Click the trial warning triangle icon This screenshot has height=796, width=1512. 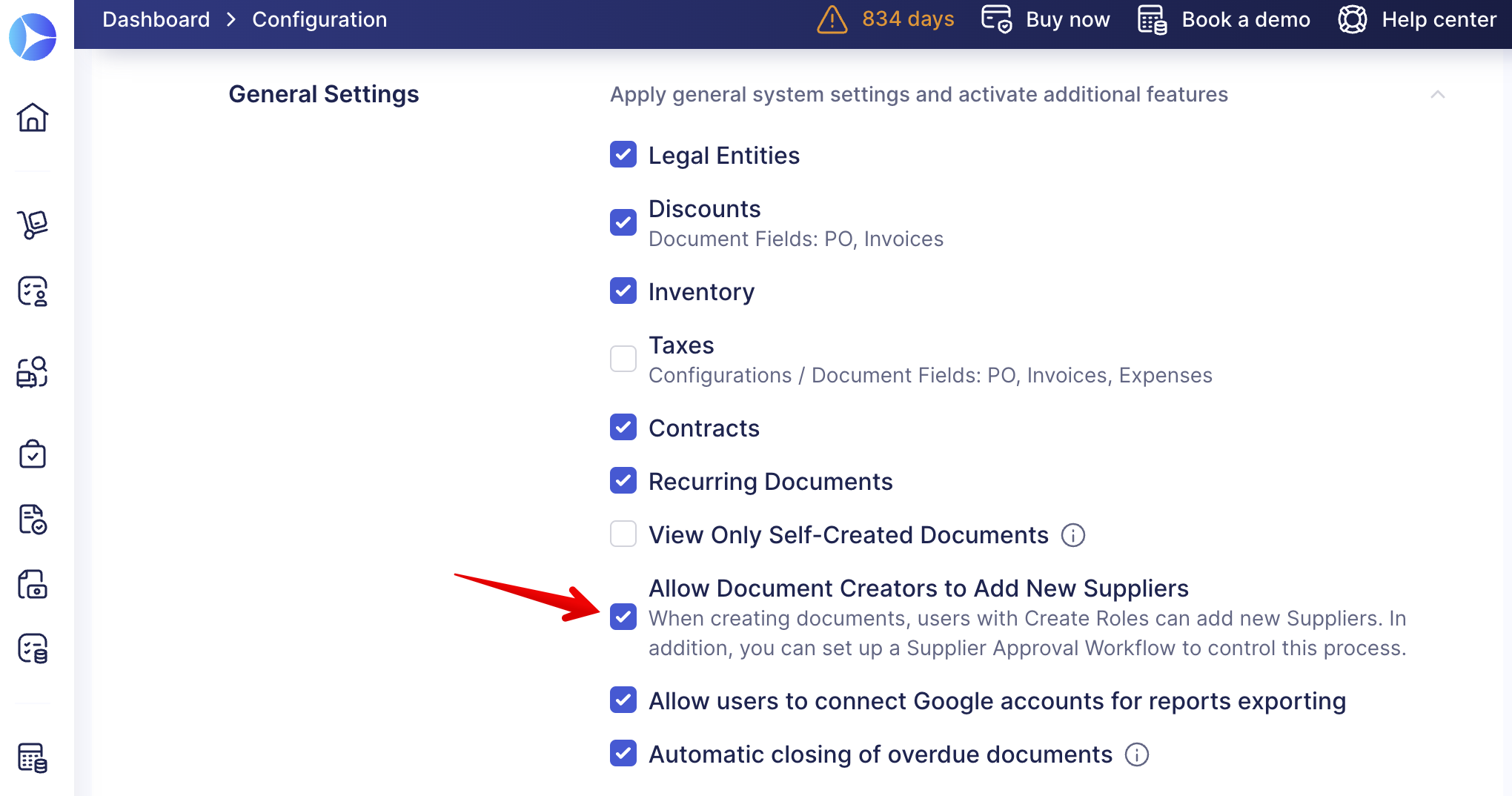point(832,19)
